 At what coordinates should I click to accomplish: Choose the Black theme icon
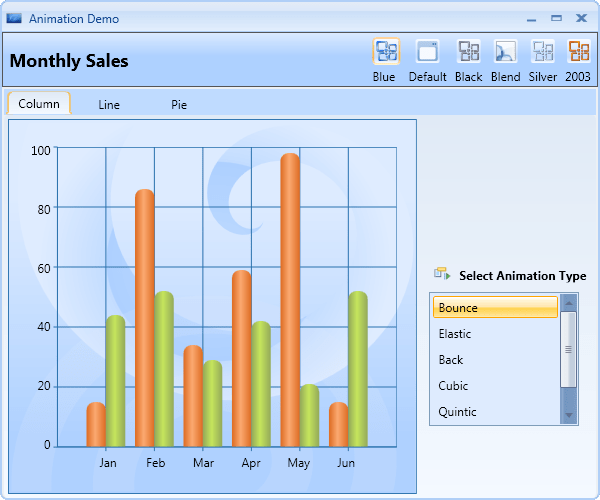(x=468, y=51)
